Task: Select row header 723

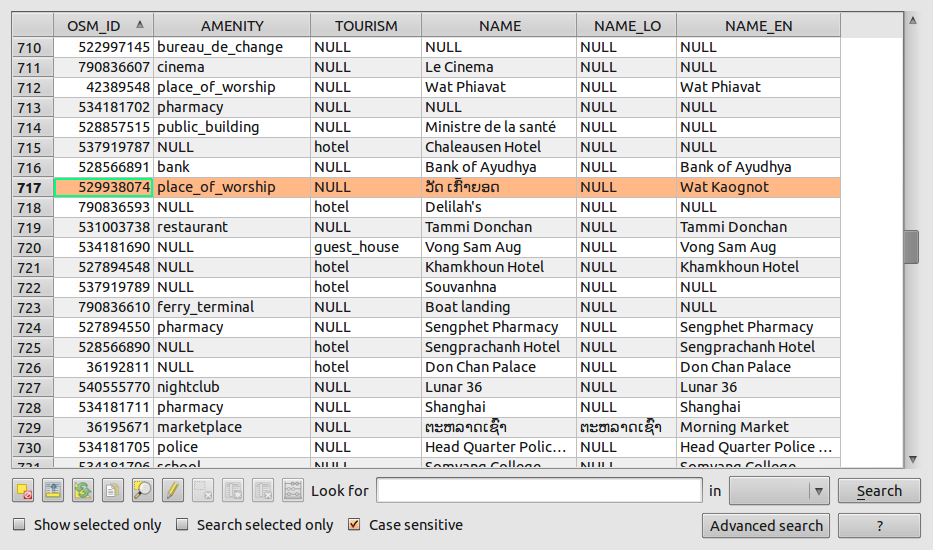Action: pos(33,308)
